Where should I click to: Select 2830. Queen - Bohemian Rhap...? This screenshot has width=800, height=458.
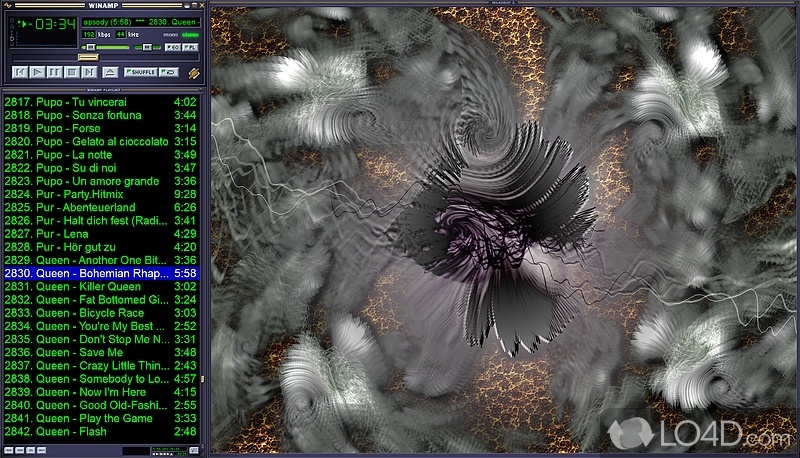click(101, 273)
